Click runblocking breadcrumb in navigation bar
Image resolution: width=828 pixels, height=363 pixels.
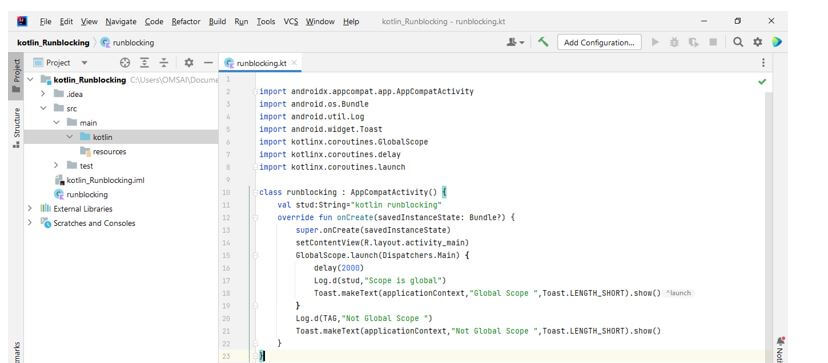click(127, 43)
